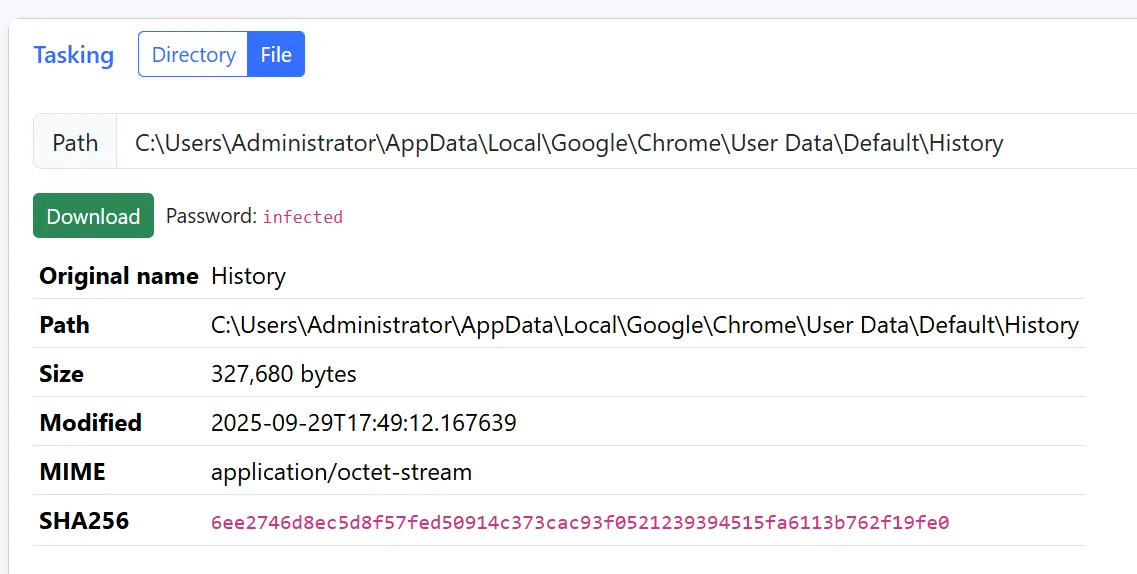The width and height of the screenshot is (1137, 574).
Task: Select the SHA256 hash value
Action: click(x=579, y=522)
